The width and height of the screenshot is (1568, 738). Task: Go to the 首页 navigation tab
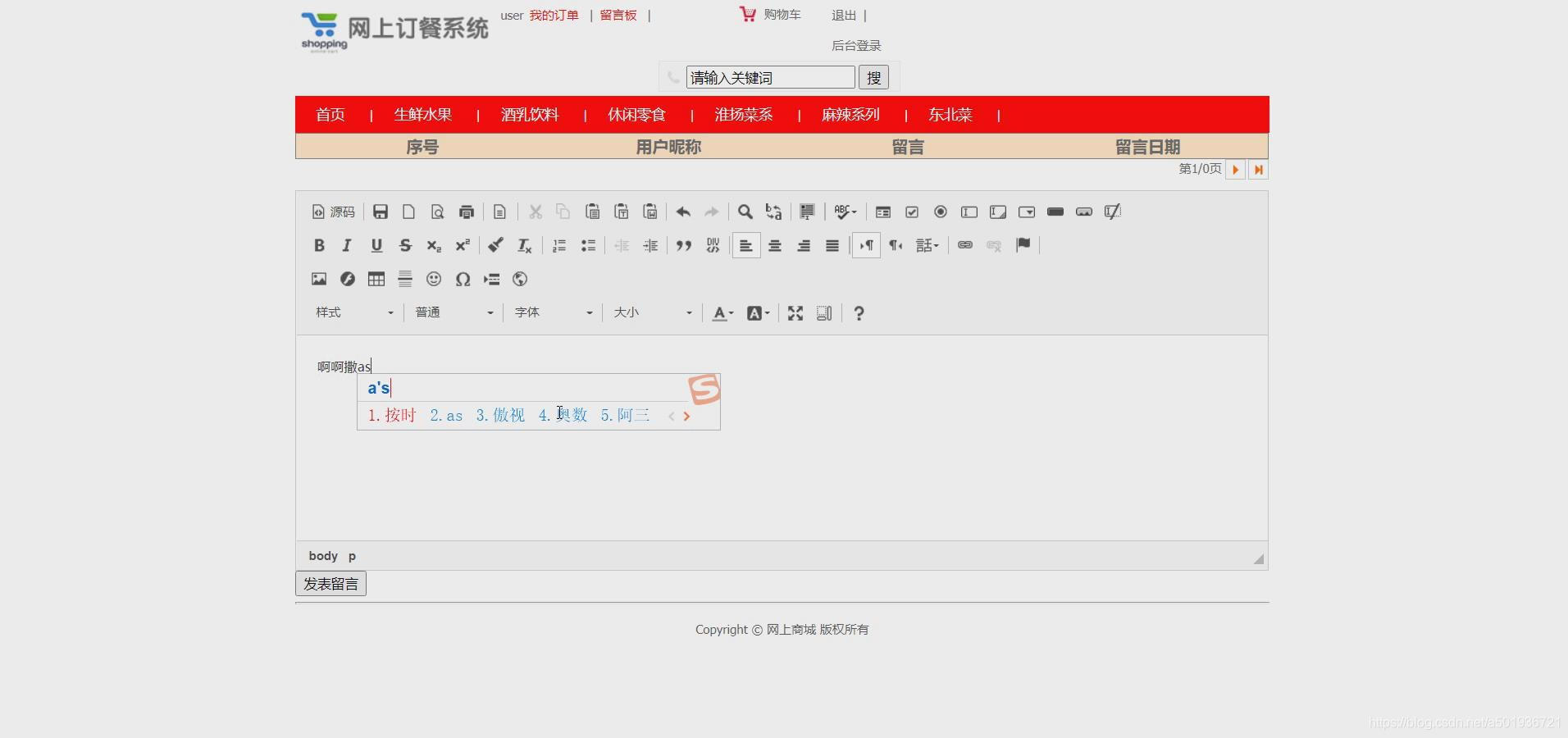point(329,115)
